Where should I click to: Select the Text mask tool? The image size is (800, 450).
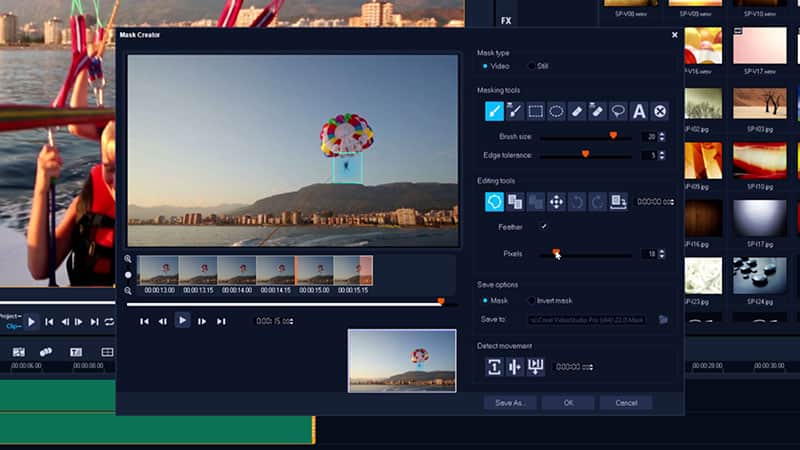point(639,111)
